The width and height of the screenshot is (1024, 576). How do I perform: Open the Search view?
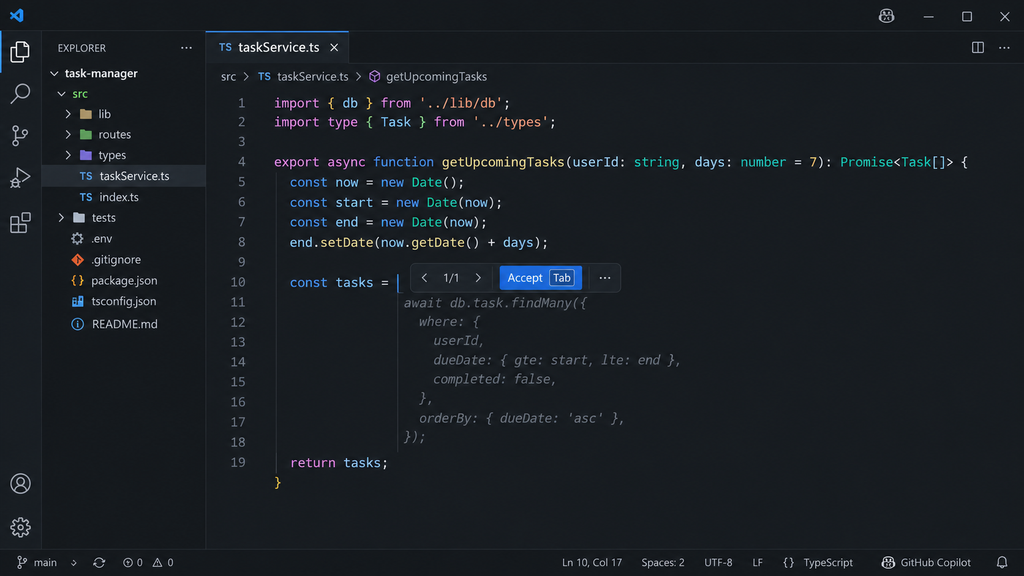20,93
